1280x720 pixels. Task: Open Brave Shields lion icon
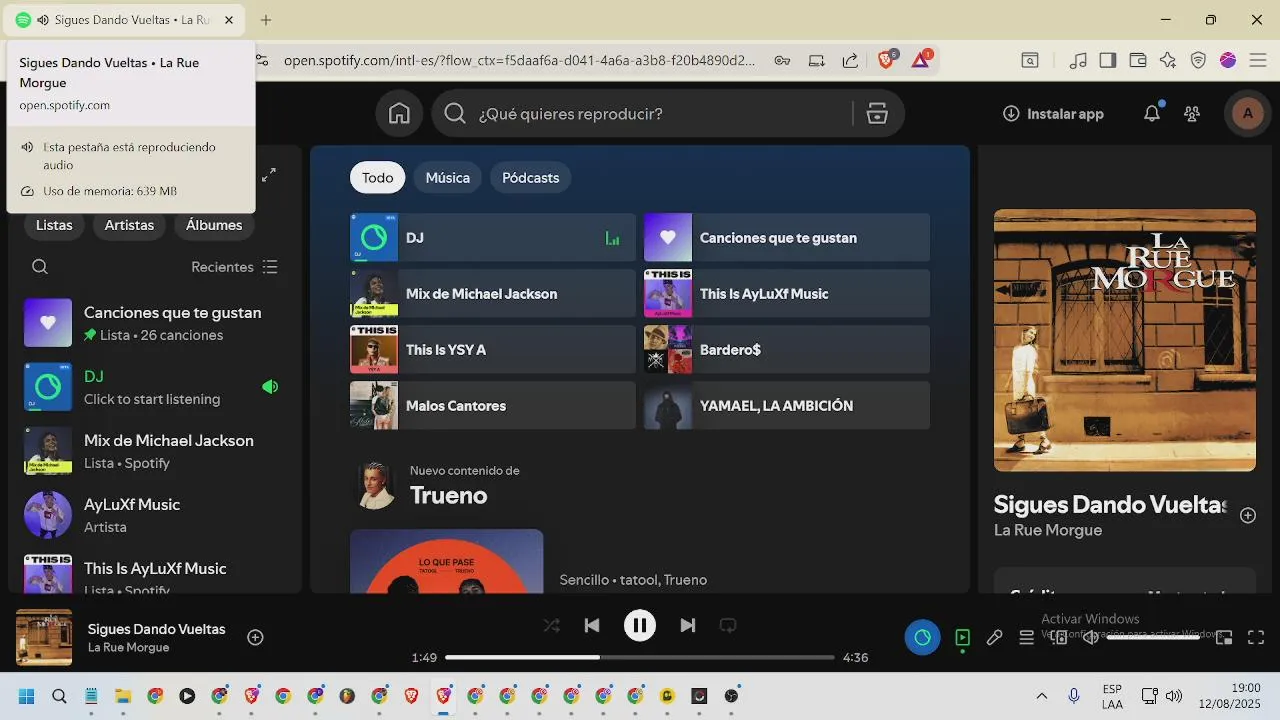pos(886,60)
